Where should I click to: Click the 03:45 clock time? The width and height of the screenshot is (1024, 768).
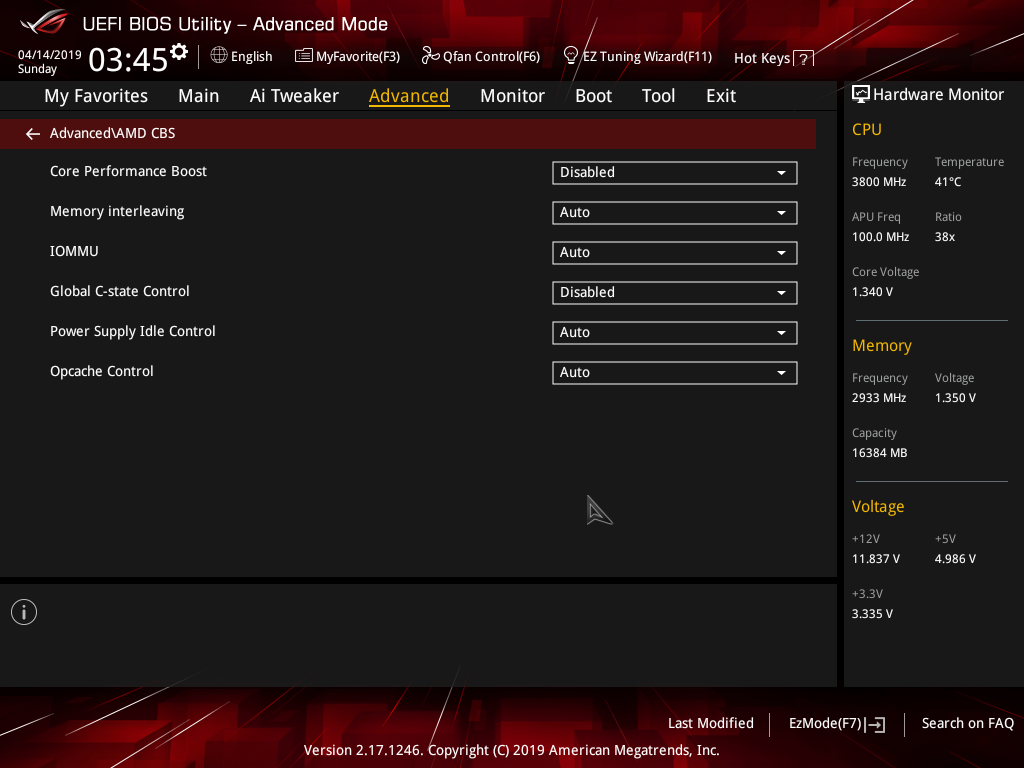point(128,59)
